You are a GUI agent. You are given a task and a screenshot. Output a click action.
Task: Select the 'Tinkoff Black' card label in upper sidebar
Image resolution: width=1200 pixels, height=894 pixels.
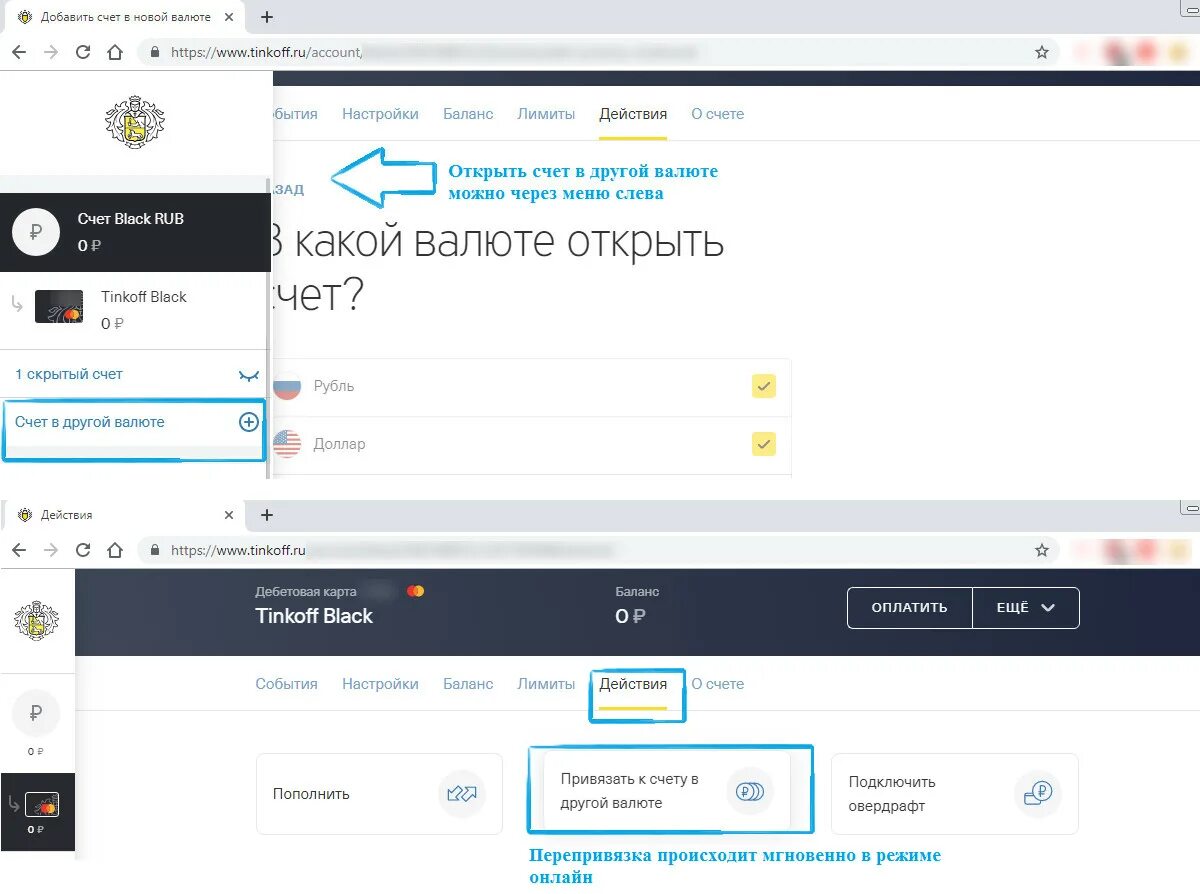[x=144, y=297]
